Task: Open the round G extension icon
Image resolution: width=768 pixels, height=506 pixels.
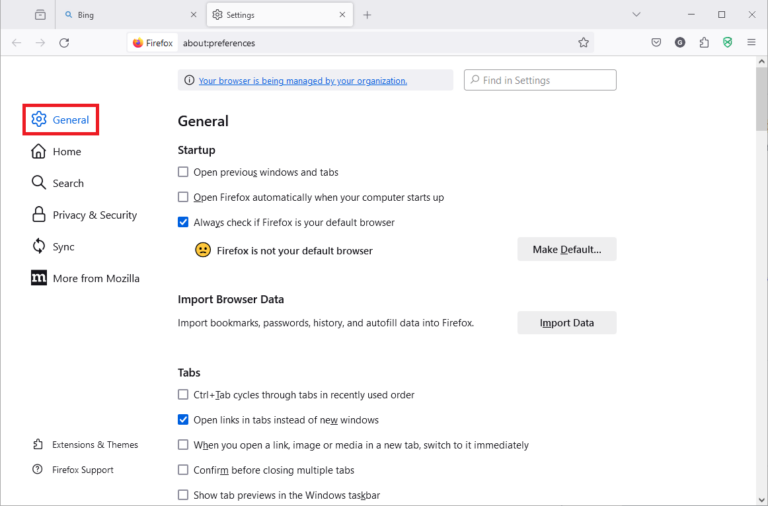Action: coord(680,43)
